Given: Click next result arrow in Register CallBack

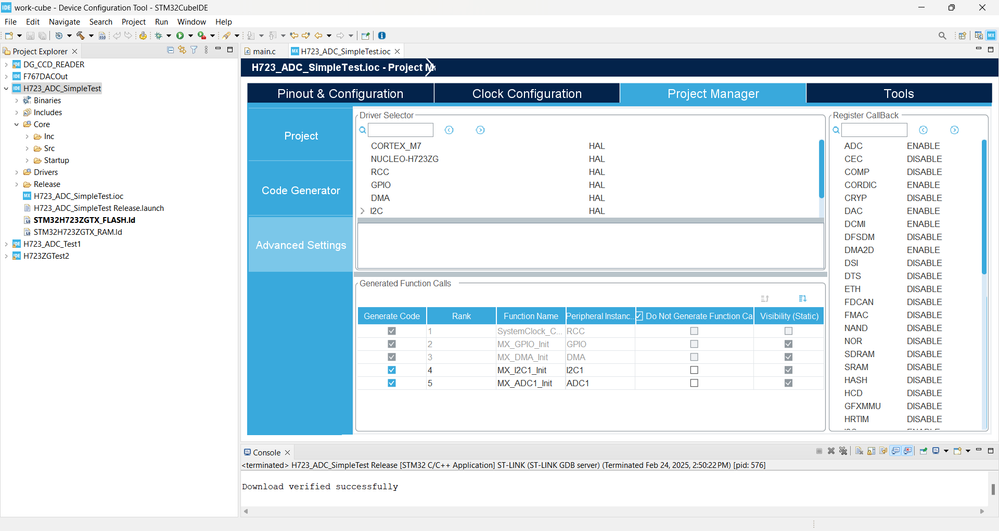Looking at the screenshot, I should [954, 130].
